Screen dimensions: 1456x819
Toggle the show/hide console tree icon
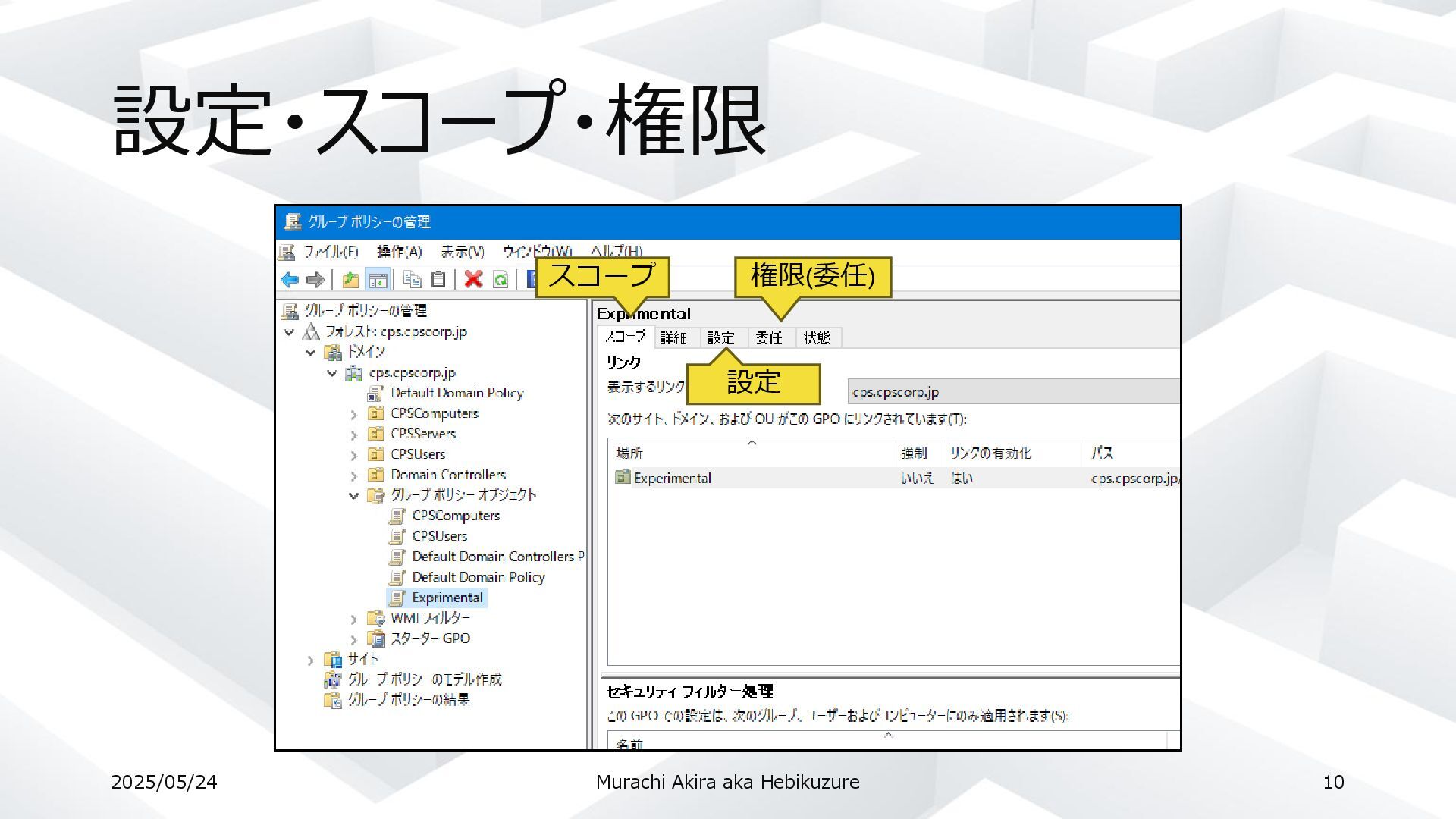tap(377, 279)
